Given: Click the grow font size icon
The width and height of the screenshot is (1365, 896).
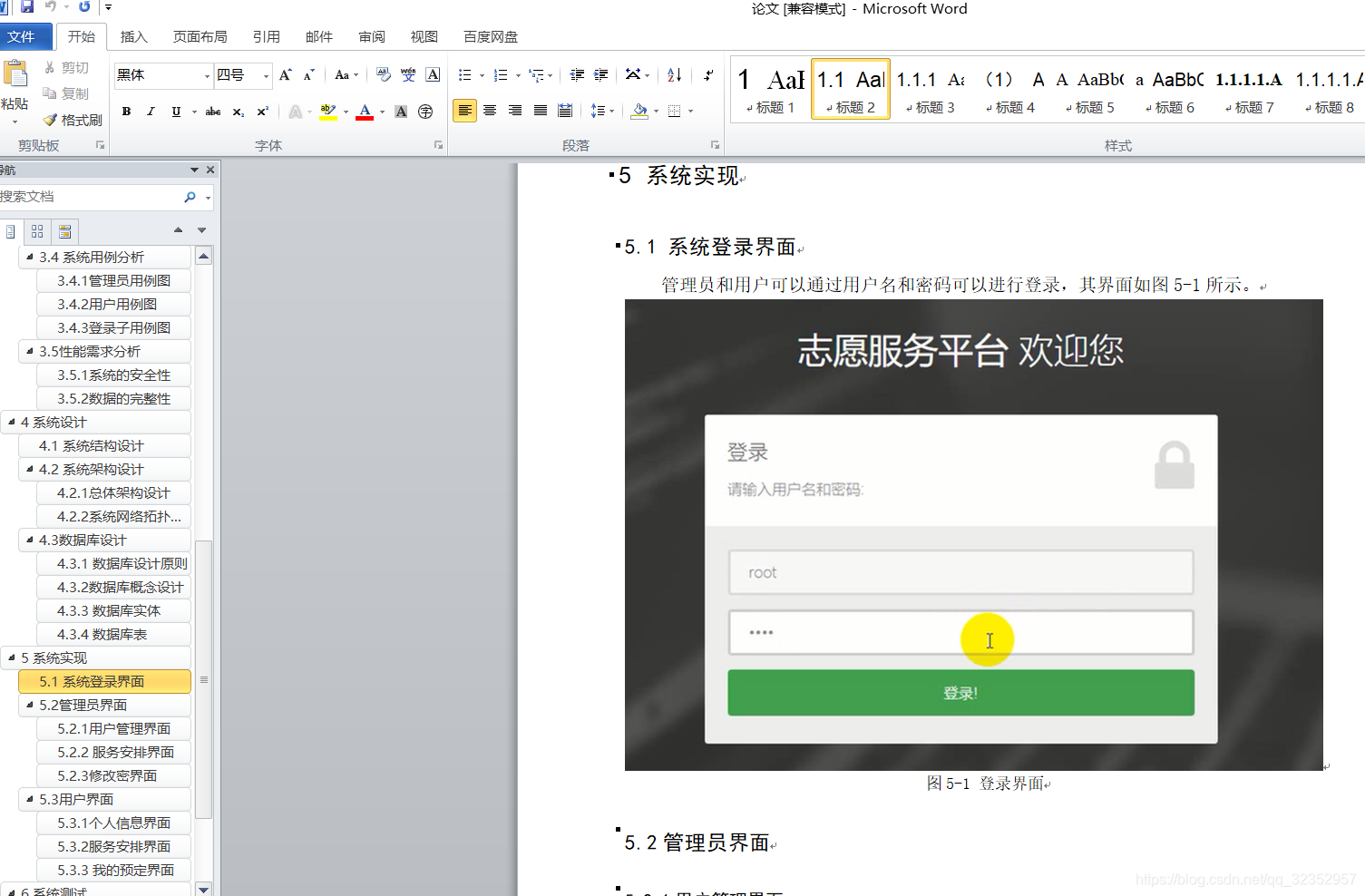Looking at the screenshot, I should (286, 75).
